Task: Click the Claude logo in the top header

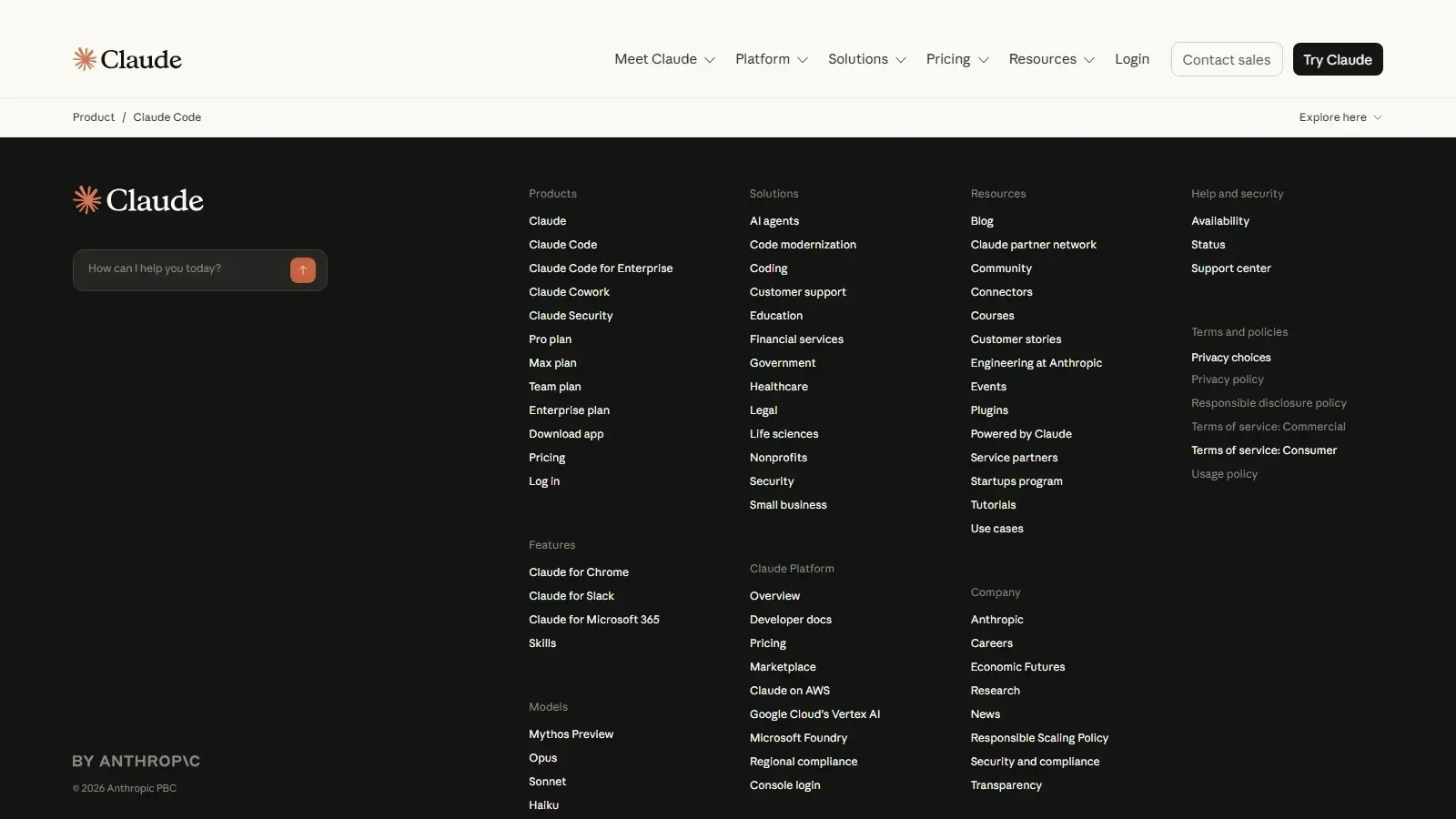Action: pos(127,59)
